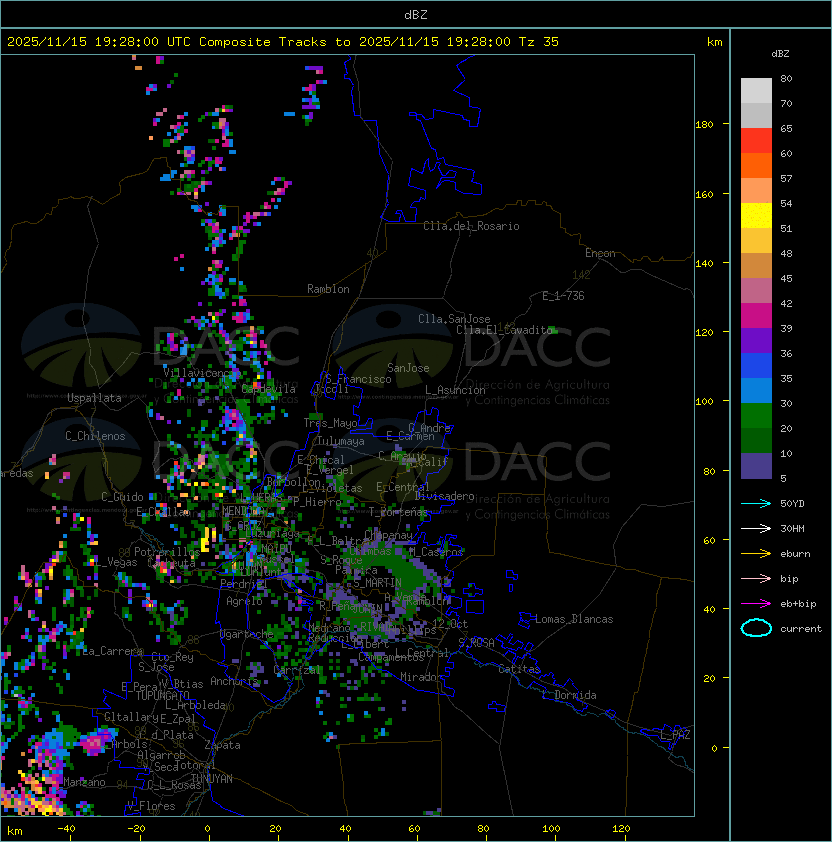This screenshot has height=842, width=832.
Task: Click the 'Potrerillos' place label
Action: [167, 552]
